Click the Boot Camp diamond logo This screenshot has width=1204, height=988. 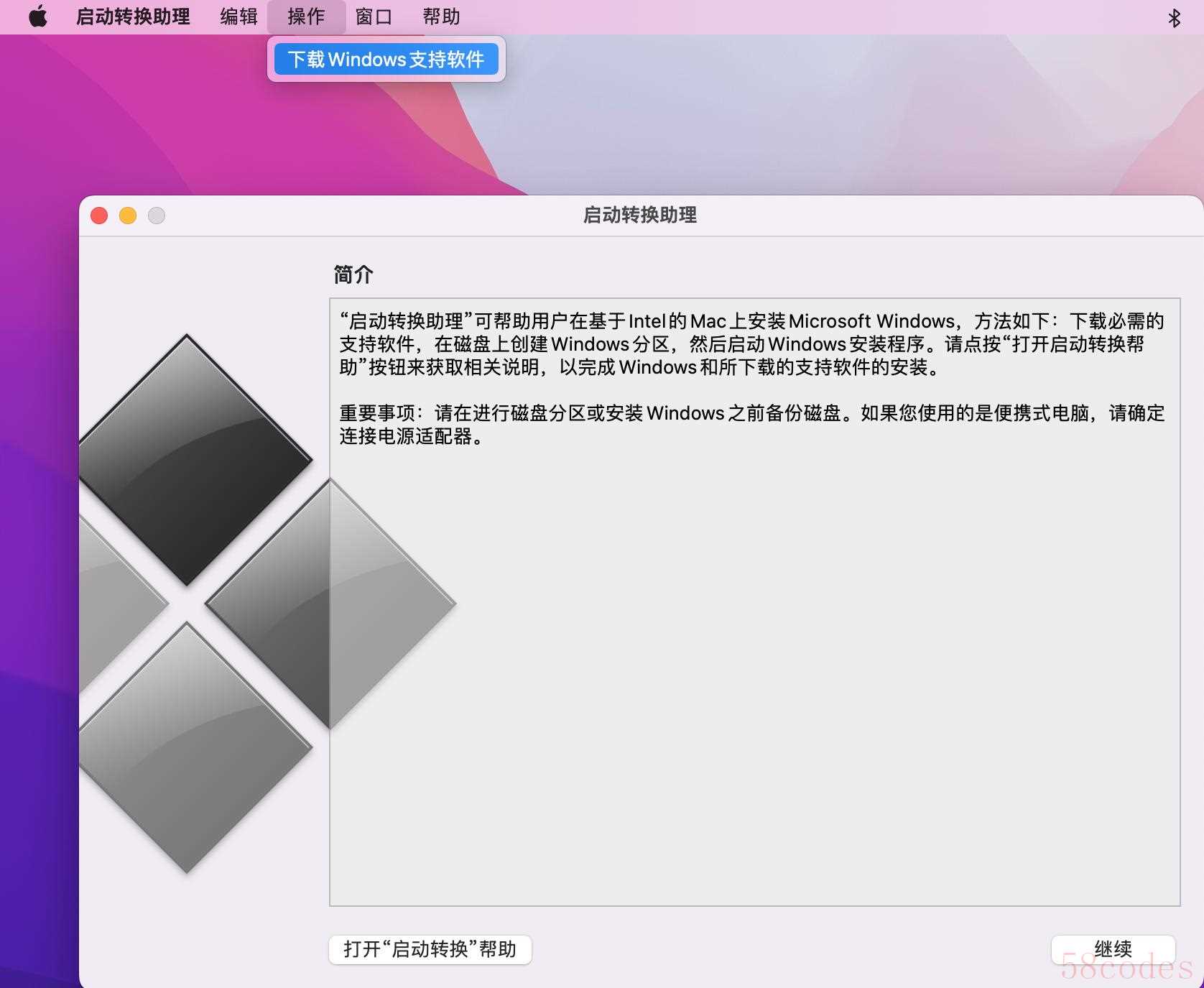pos(267,604)
